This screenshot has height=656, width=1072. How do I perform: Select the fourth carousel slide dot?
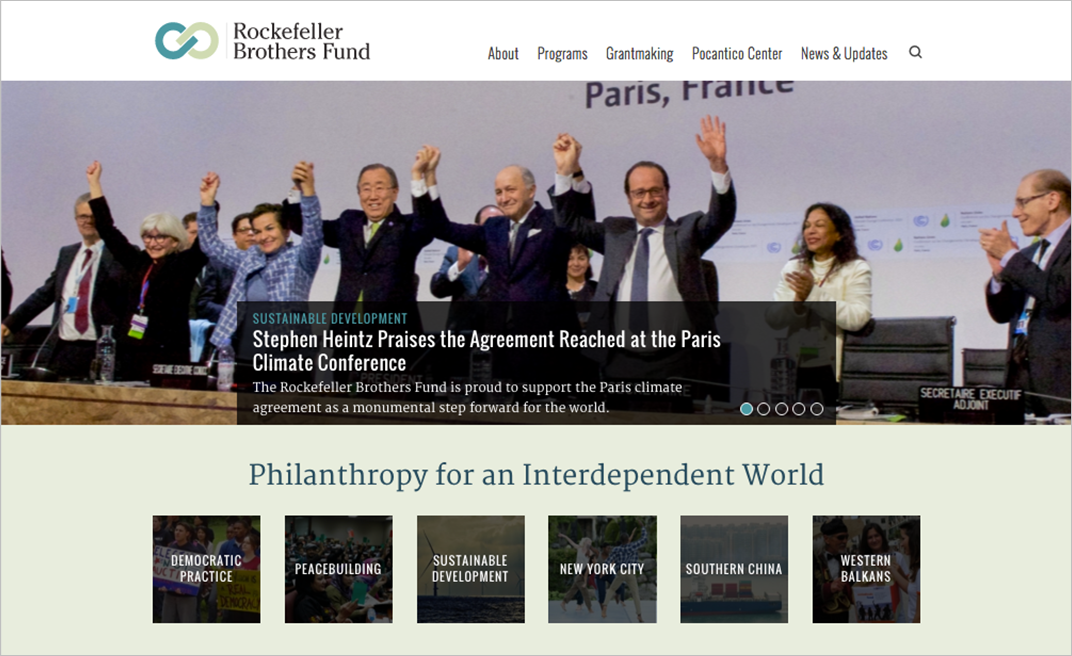799,409
